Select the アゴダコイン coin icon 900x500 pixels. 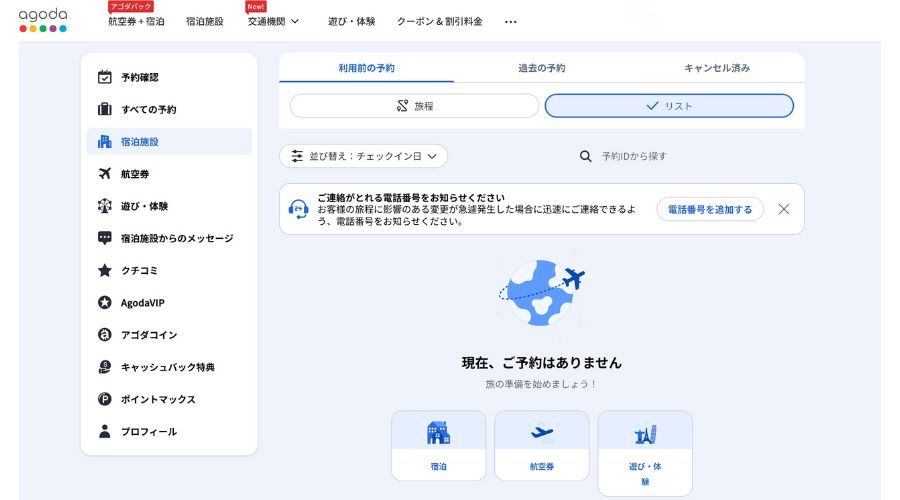coord(104,335)
